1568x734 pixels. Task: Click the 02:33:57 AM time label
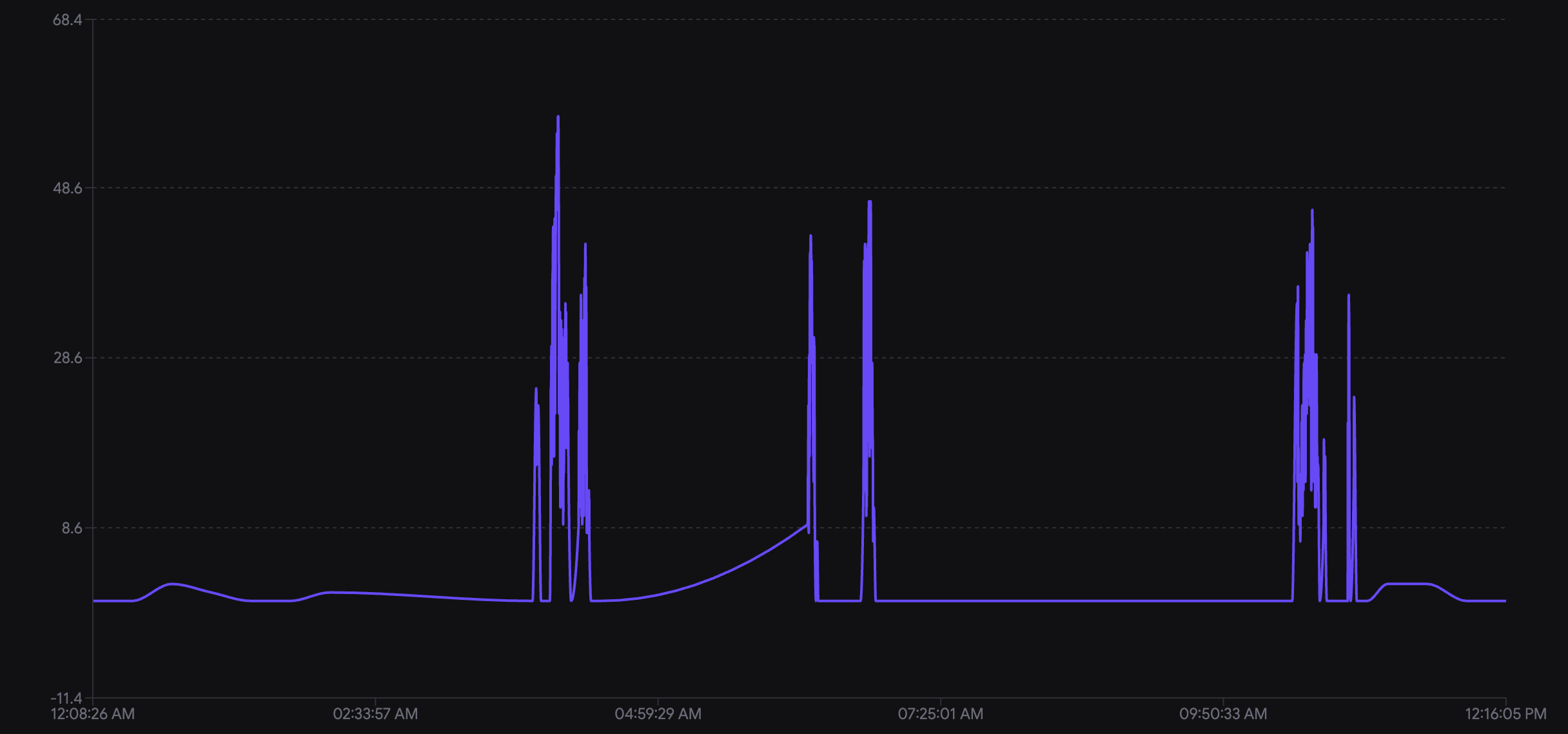click(x=375, y=714)
